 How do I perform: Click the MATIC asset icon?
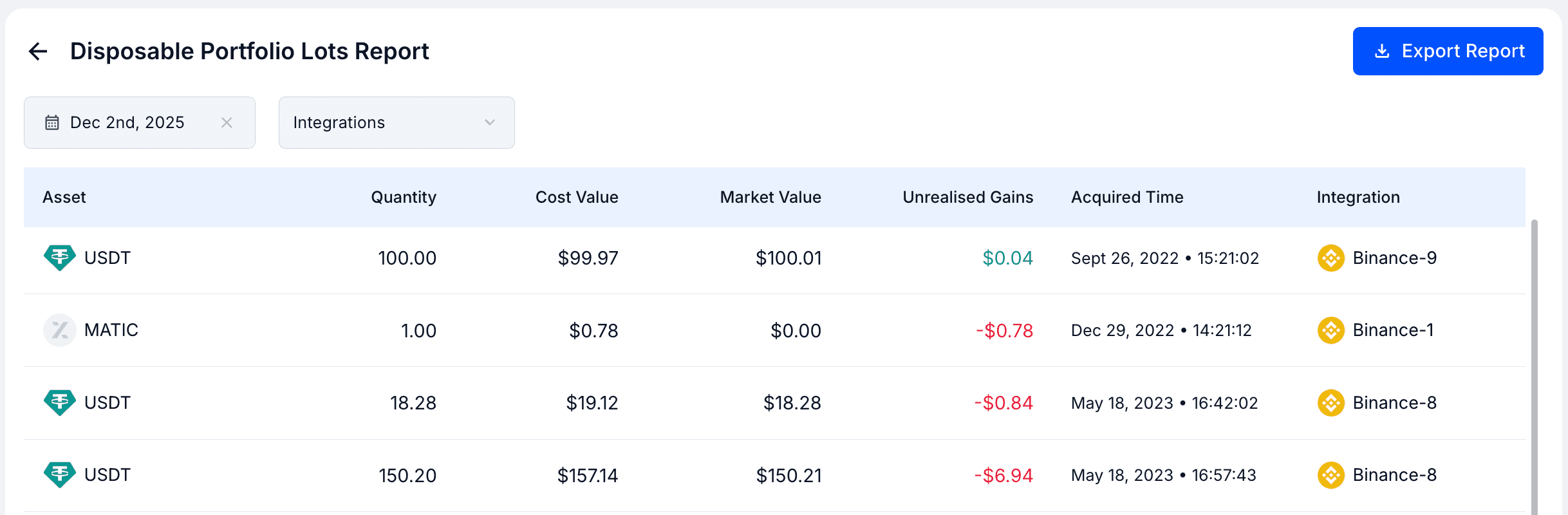coord(59,330)
